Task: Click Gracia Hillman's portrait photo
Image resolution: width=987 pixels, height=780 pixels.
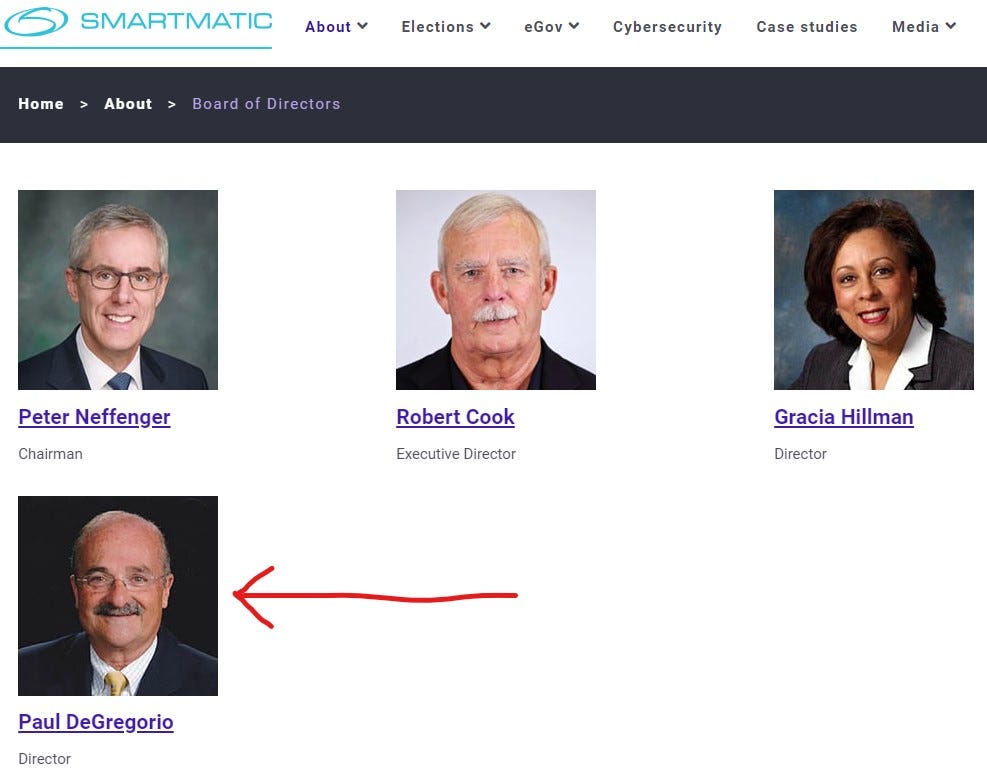Action: point(874,290)
